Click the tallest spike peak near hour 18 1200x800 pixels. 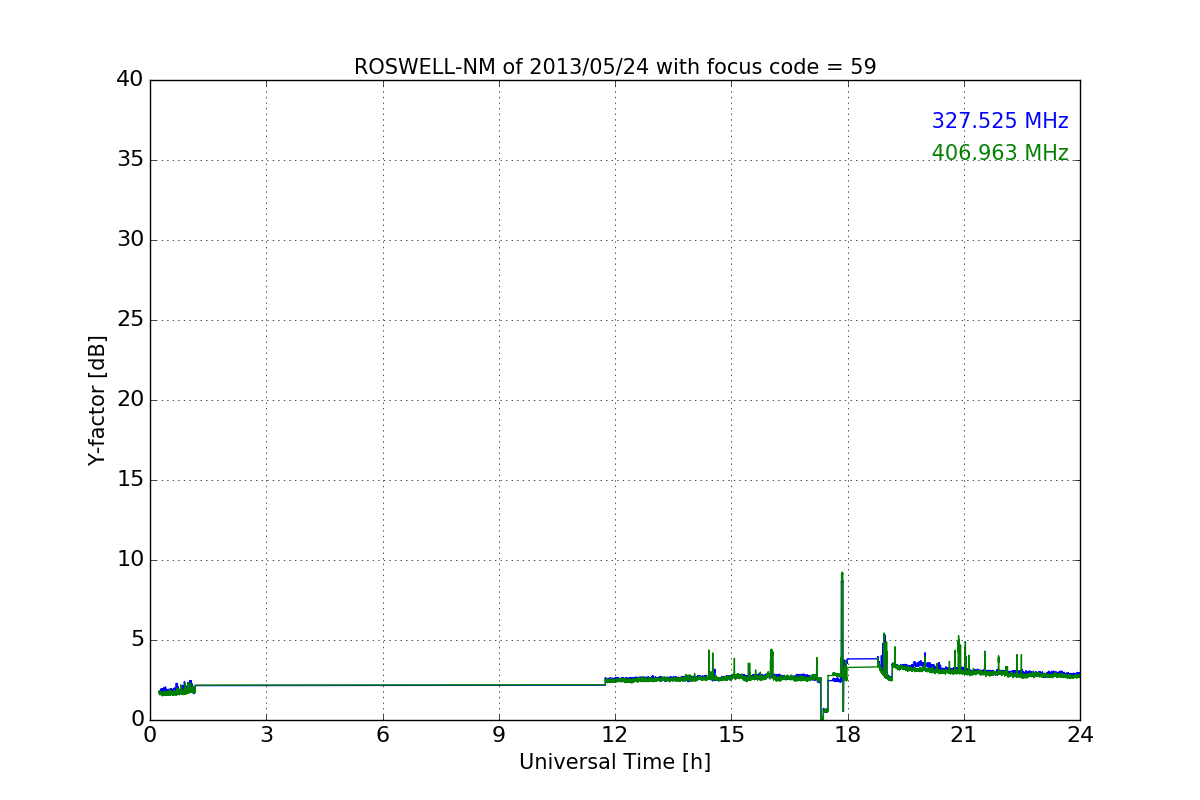point(842,573)
